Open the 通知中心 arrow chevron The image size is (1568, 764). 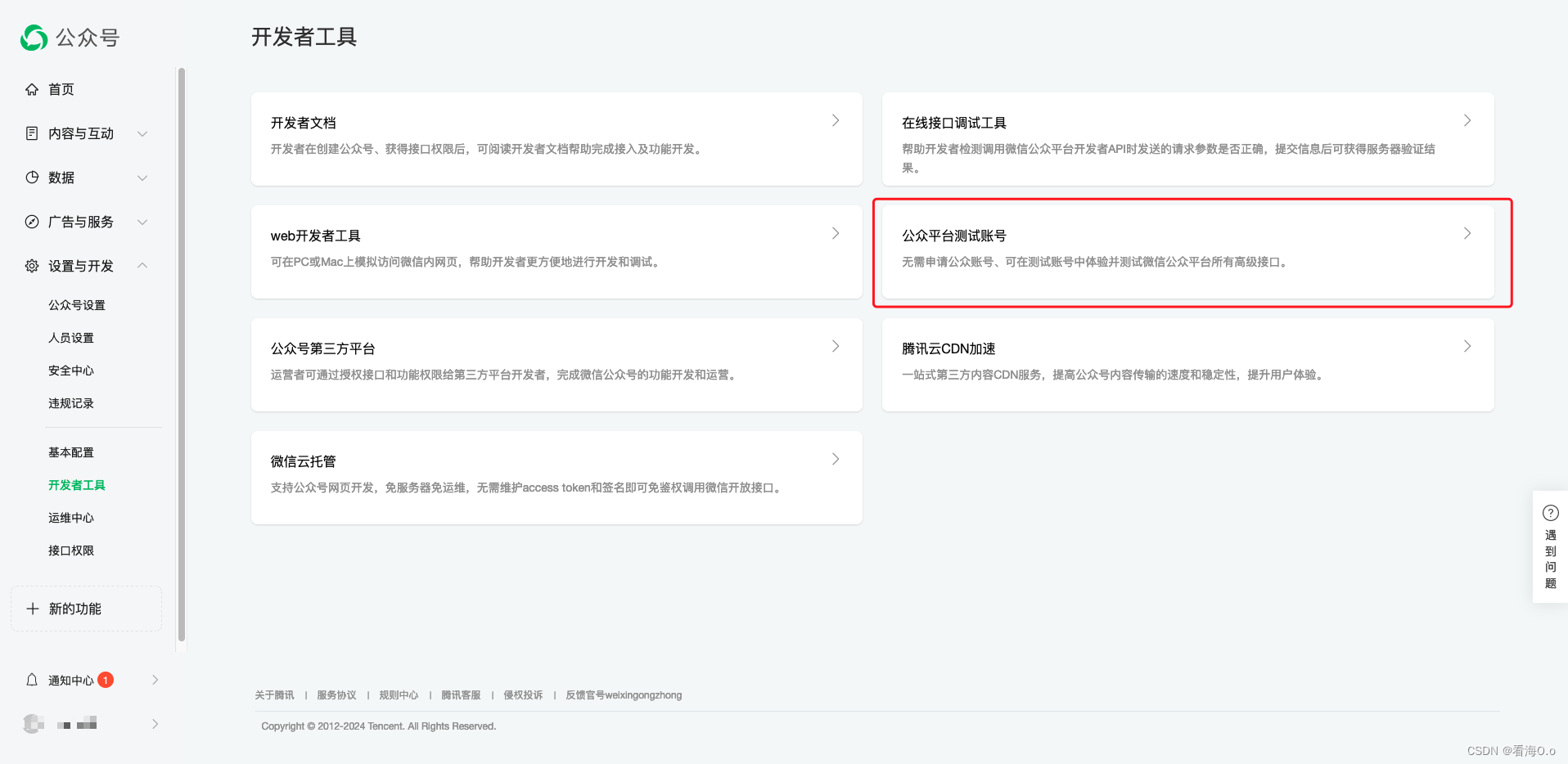tap(155, 680)
